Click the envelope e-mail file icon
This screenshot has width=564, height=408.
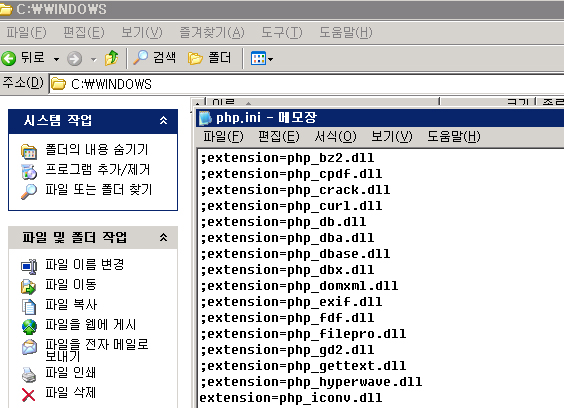(29, 347)
